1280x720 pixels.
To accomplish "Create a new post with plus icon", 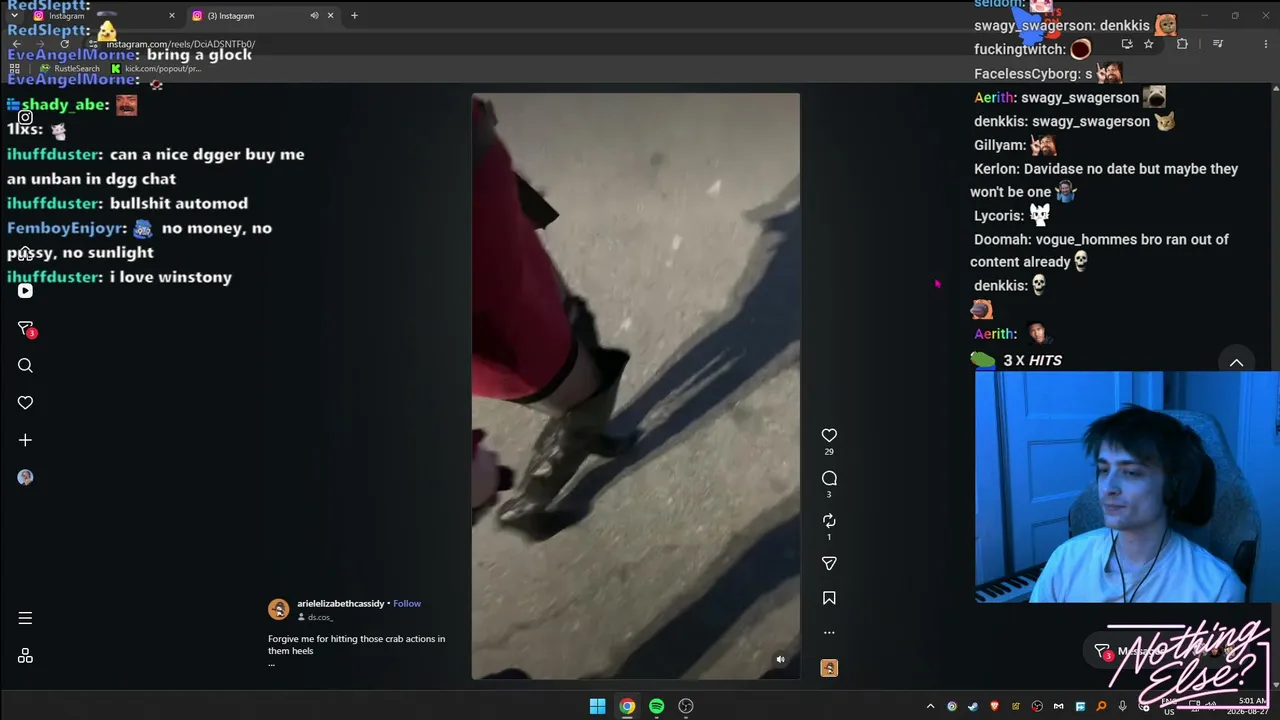I will point(25,440).
